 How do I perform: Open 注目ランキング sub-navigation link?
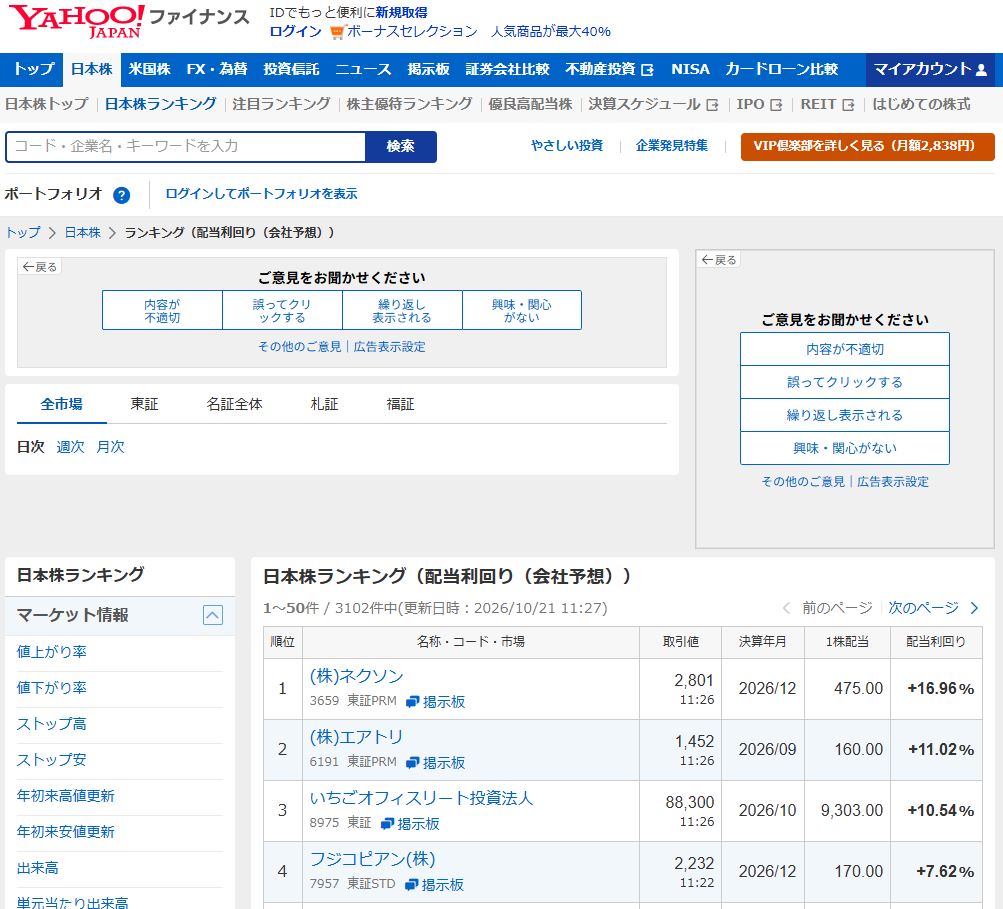281,104
